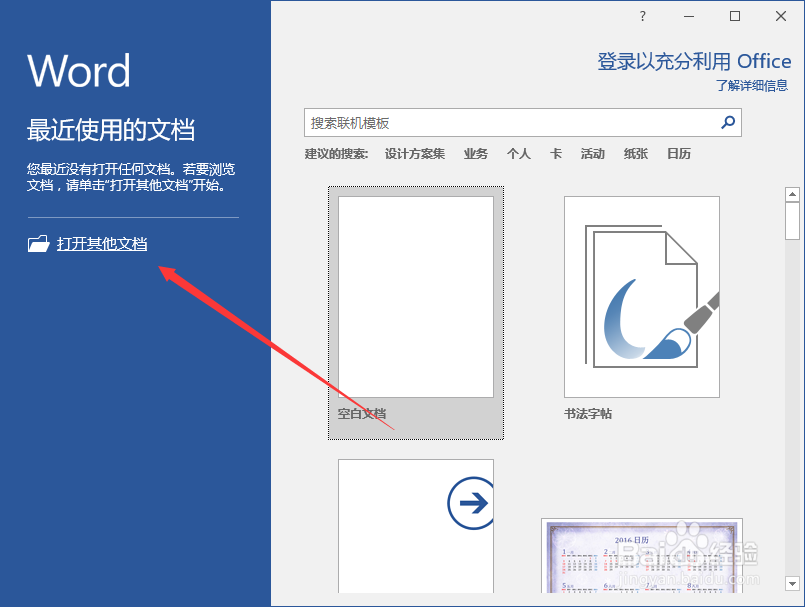Select the 个人 suggested search

[519, 154]
